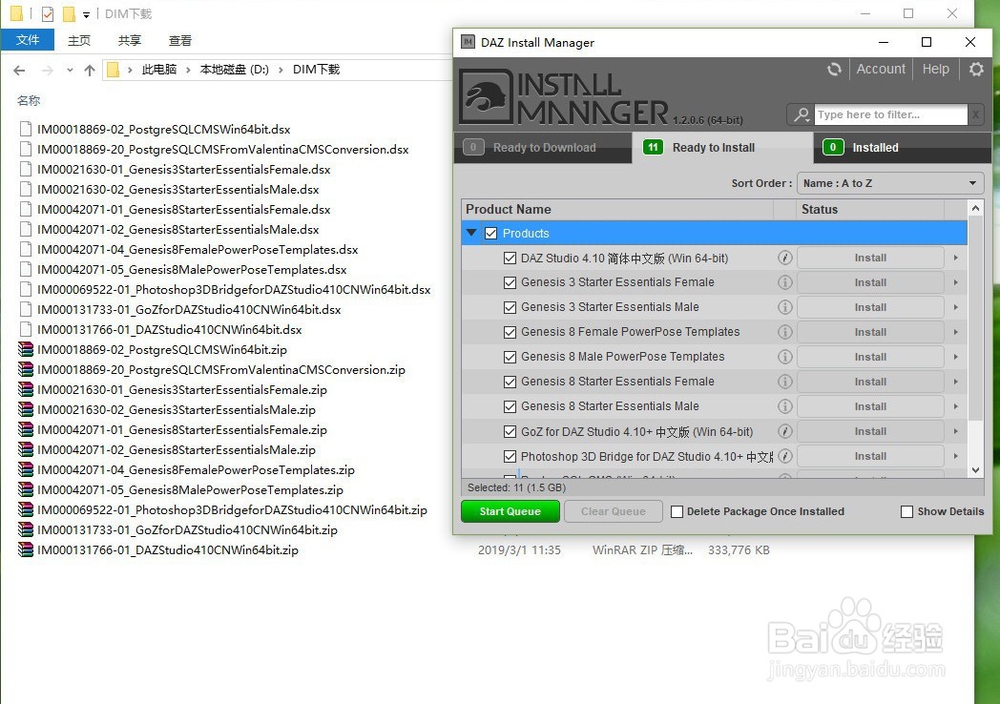Select IM000131733-01_GoZforDAZStudio410CNWin64bit.dsx file icon
The image size is (1000, 704).
26,309
